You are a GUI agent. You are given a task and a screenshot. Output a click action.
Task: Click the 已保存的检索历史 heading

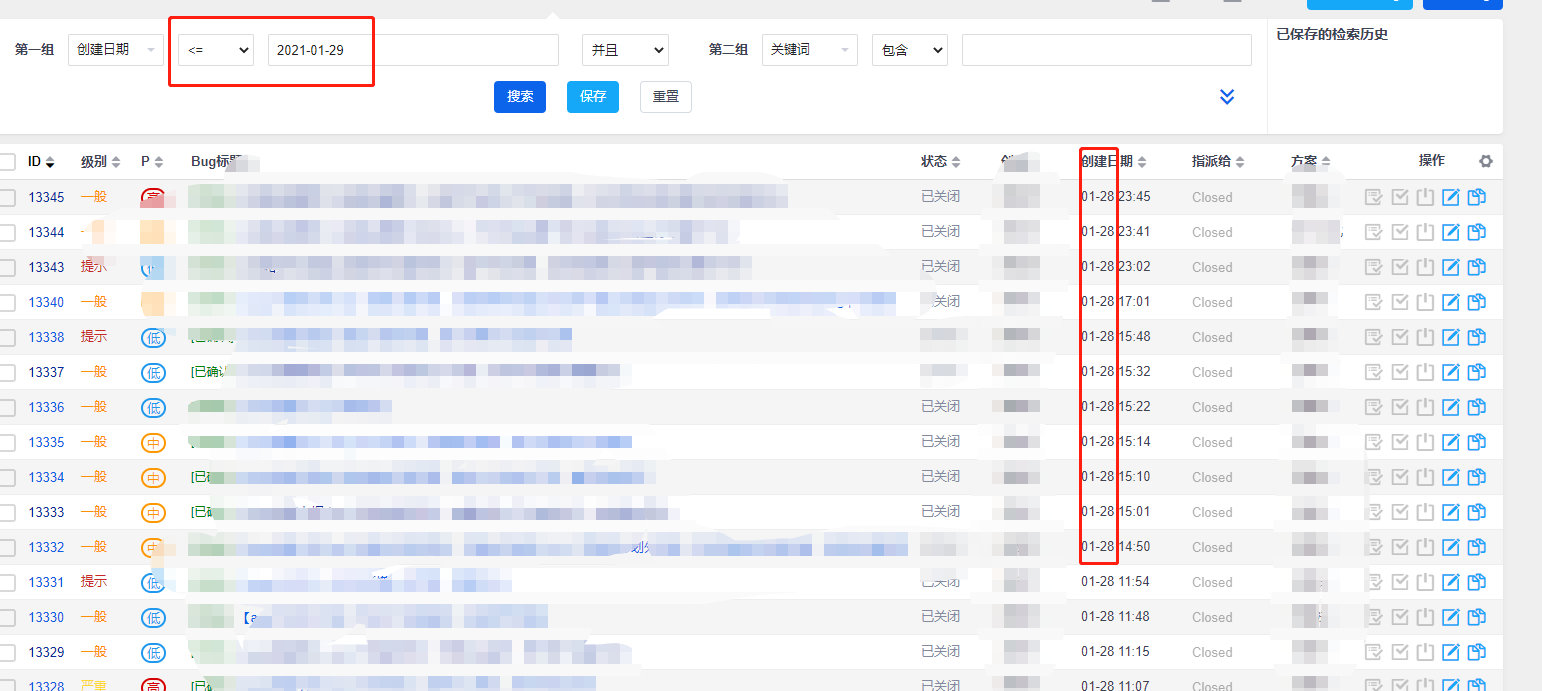tap(1332, 34)
